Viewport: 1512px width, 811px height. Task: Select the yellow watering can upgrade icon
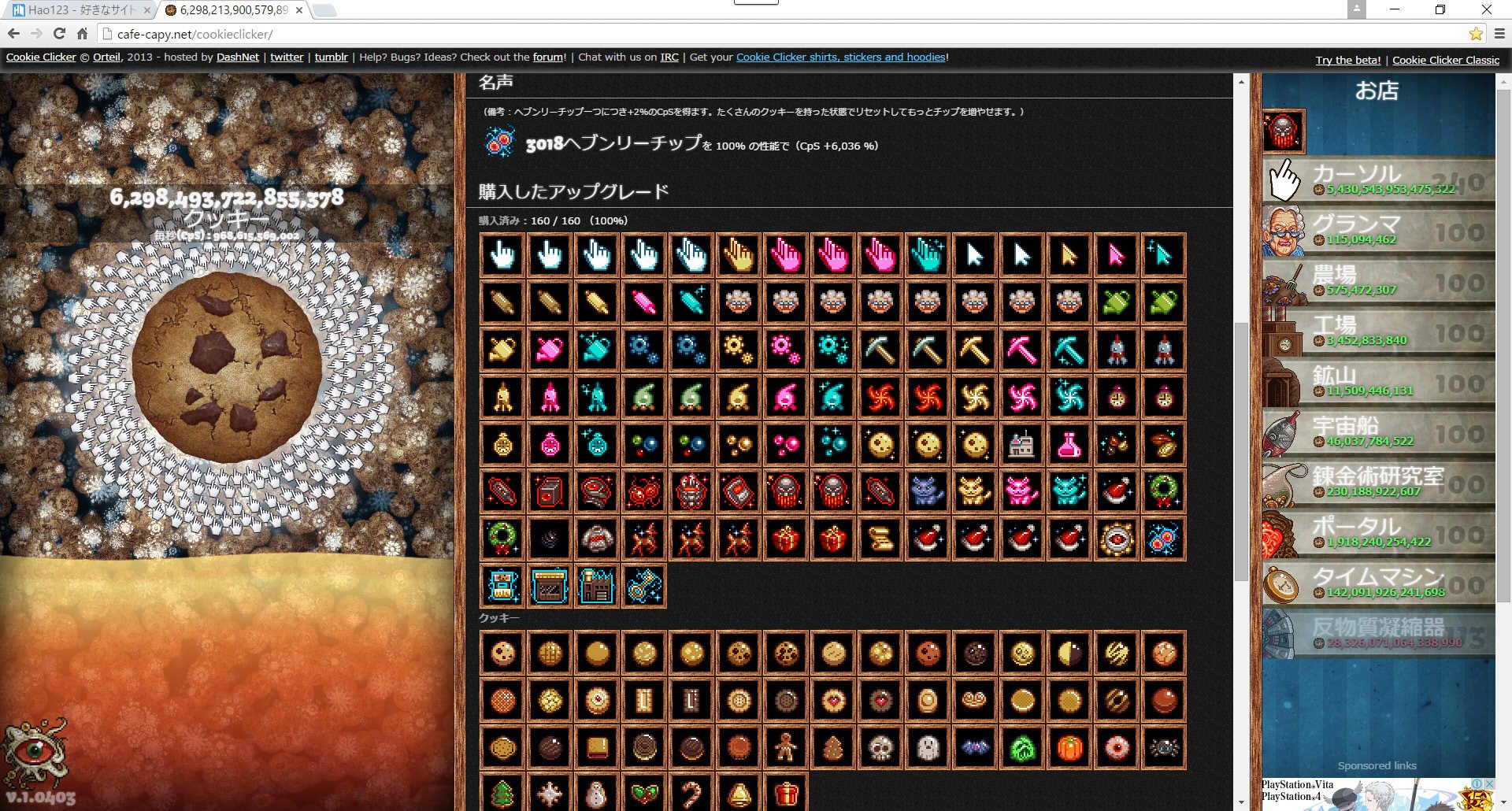coord(502,350)
